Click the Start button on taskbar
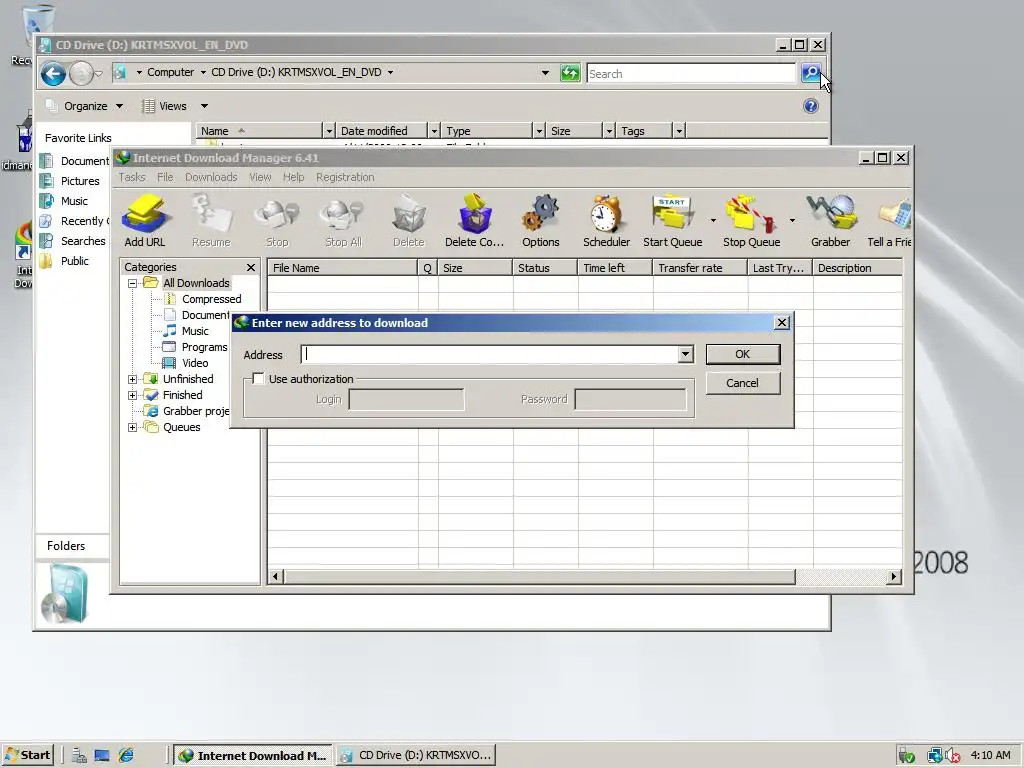Image resolution: width=1024 pixels, height=768 pixels. click(x=28, y=755)
